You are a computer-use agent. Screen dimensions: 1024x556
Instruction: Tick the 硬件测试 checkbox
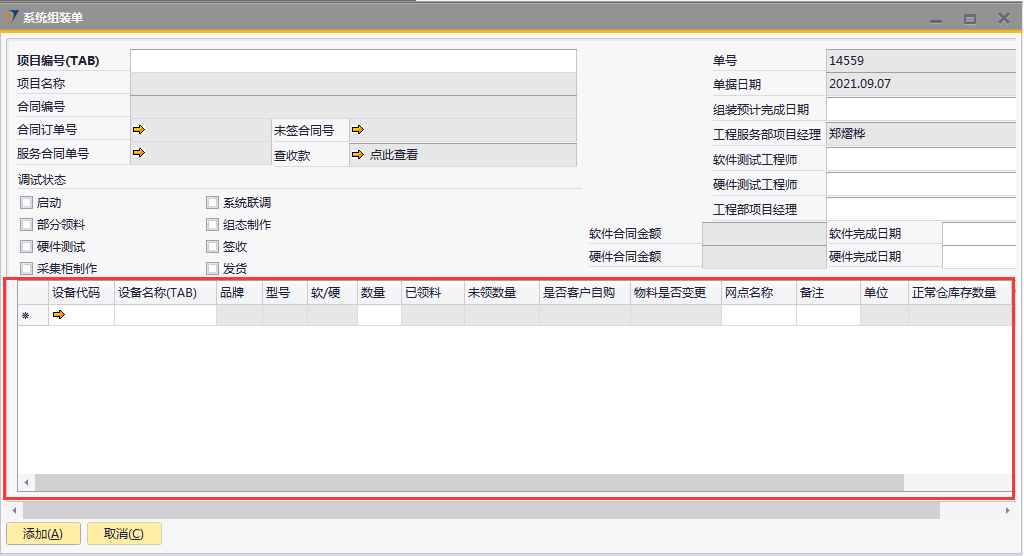(27, 247)
